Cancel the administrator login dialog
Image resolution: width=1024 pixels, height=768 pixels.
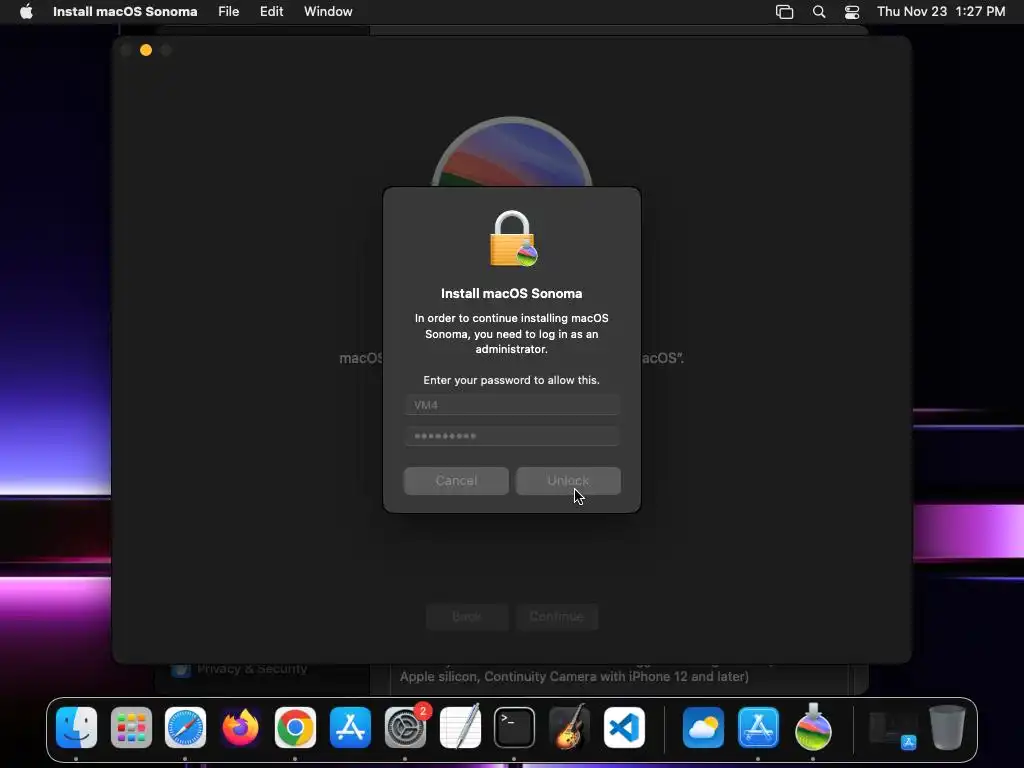(x=456, y=481)
